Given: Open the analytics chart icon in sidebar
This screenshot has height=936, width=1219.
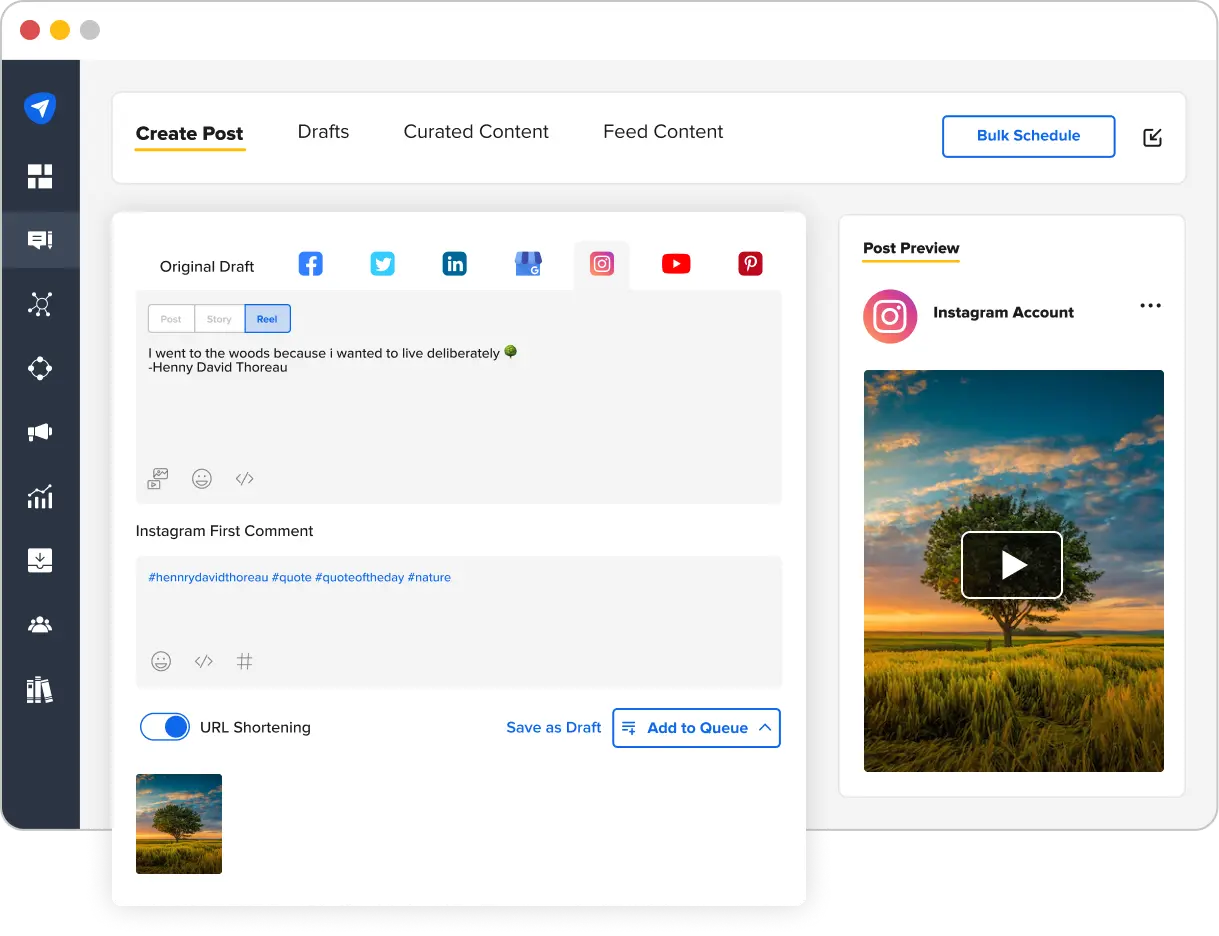Looking at the screenshot, I should pos(40,496).
